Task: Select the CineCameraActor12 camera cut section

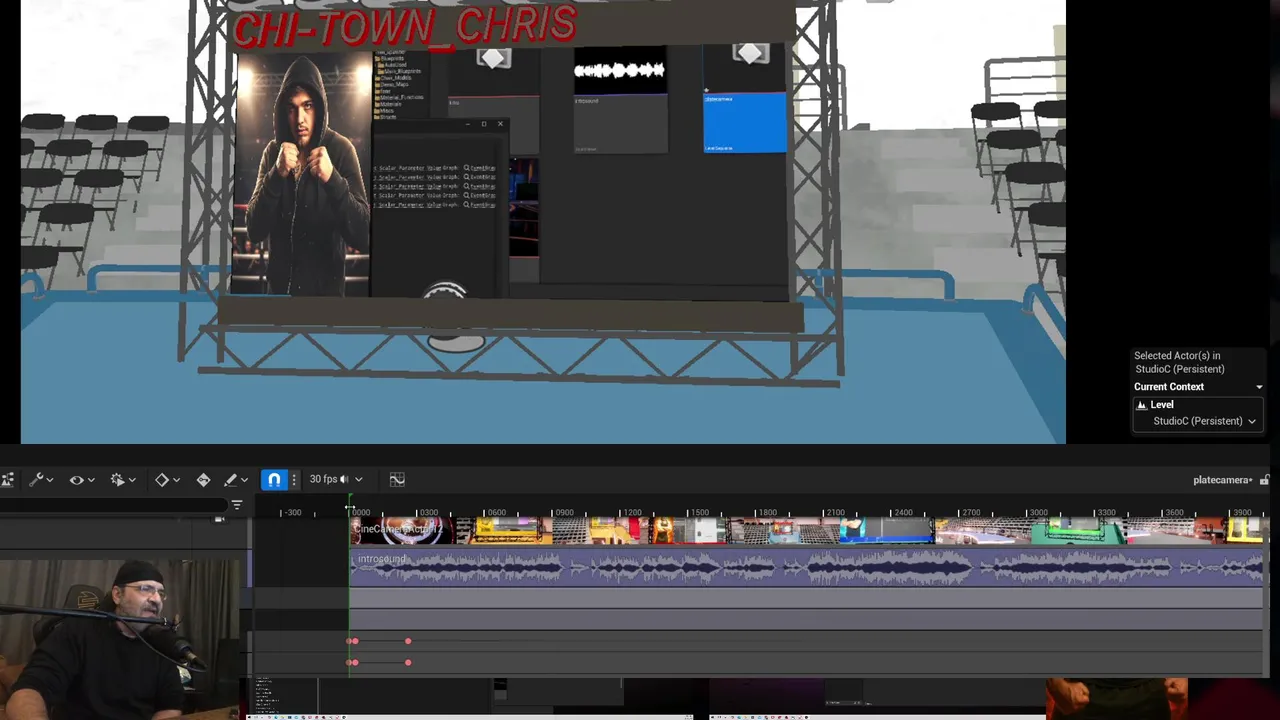Action: coord(400,530)
